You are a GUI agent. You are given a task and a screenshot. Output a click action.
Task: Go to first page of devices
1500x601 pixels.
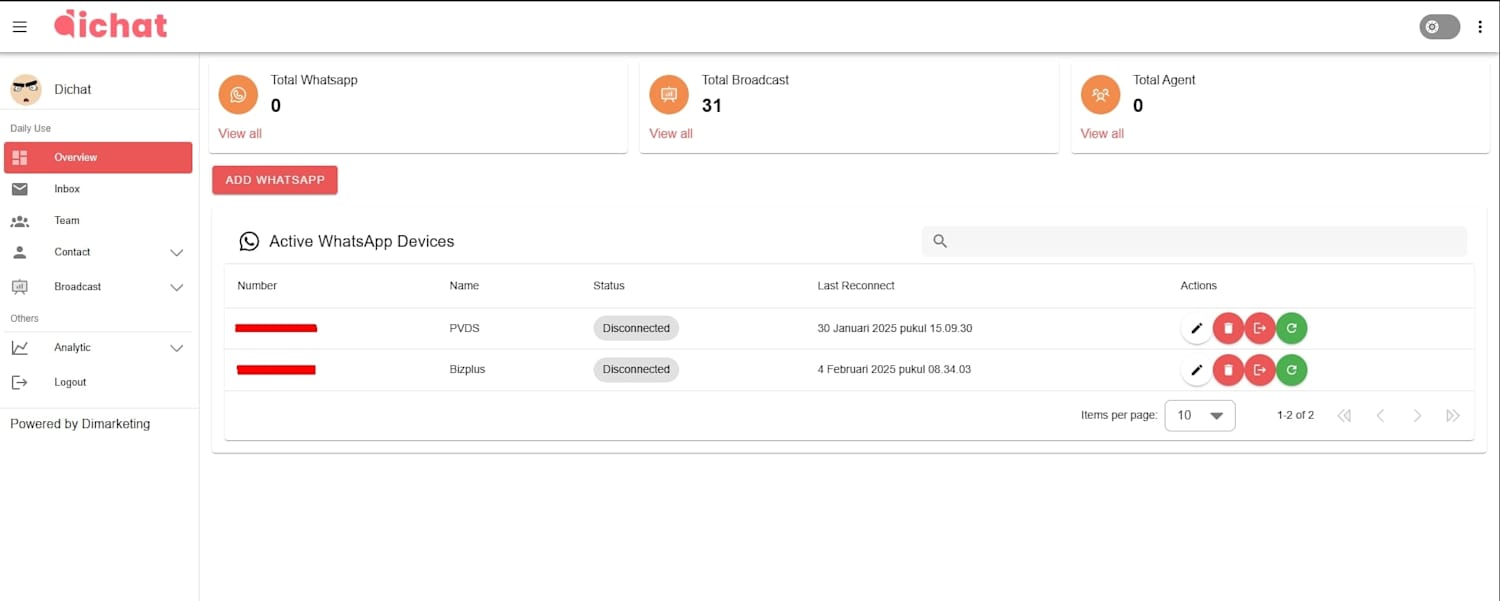(1344, 416)
